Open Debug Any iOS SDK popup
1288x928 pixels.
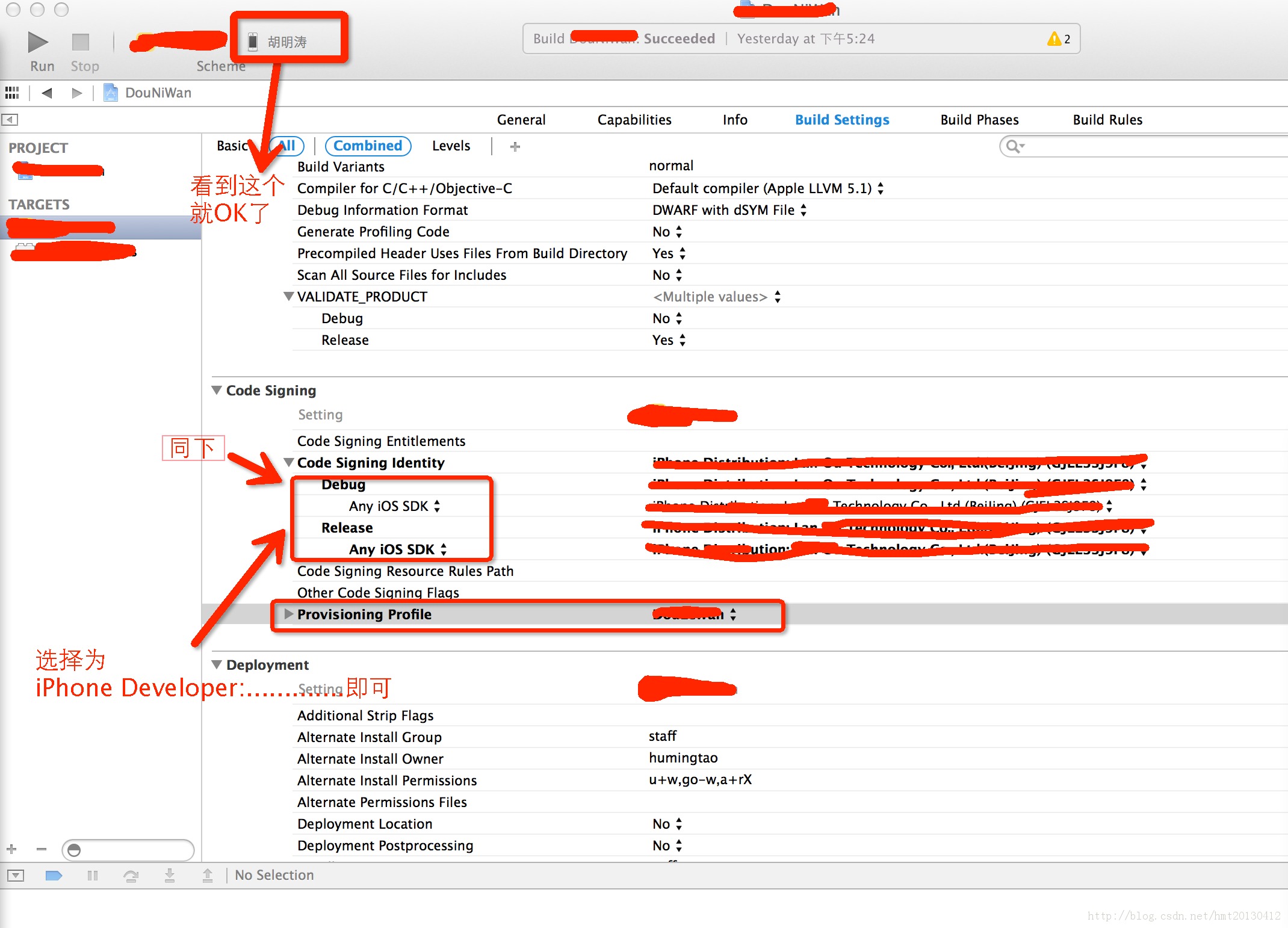pyautogui.click(x=395, y=506)
